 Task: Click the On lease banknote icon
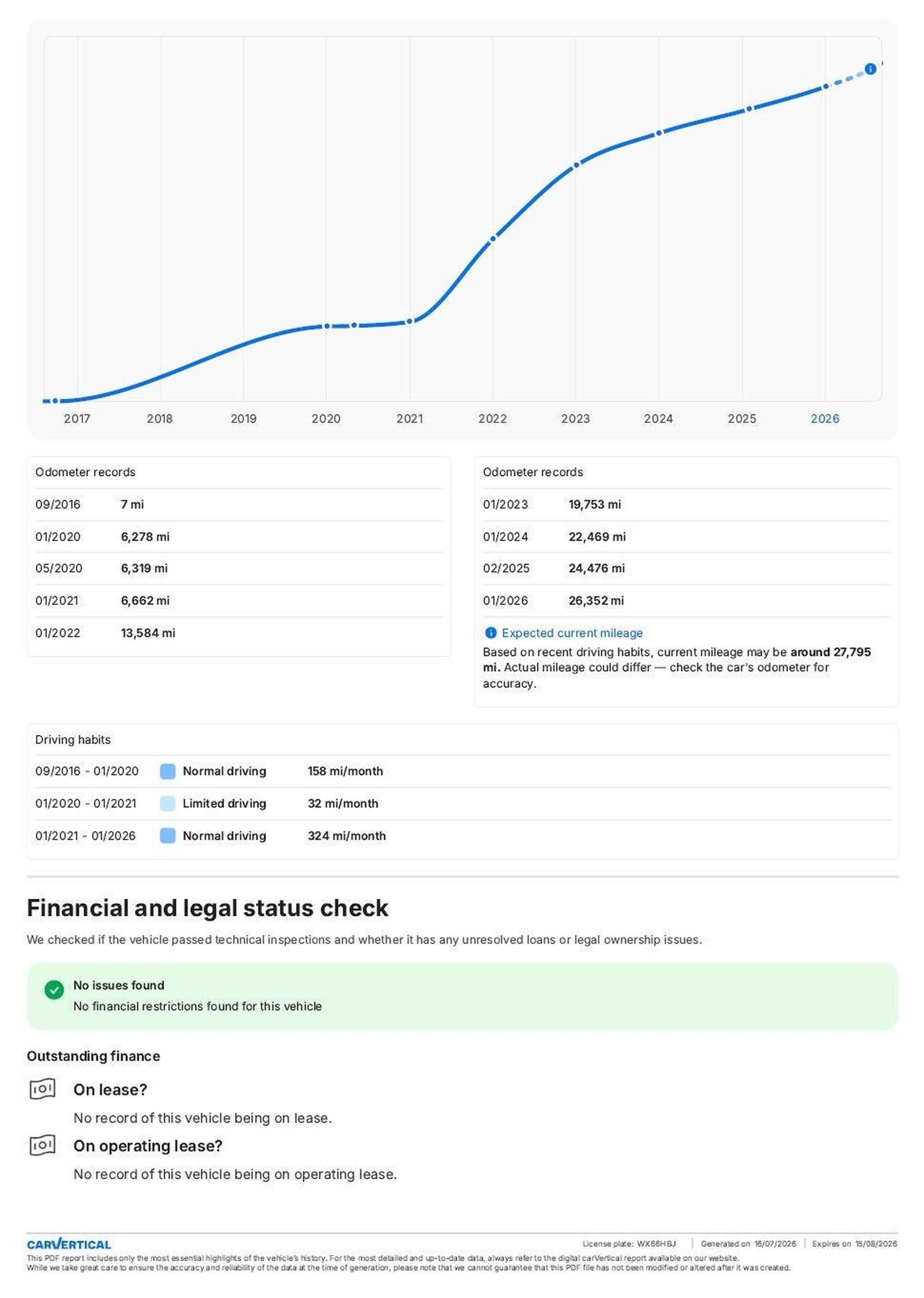coord(42,1089)
